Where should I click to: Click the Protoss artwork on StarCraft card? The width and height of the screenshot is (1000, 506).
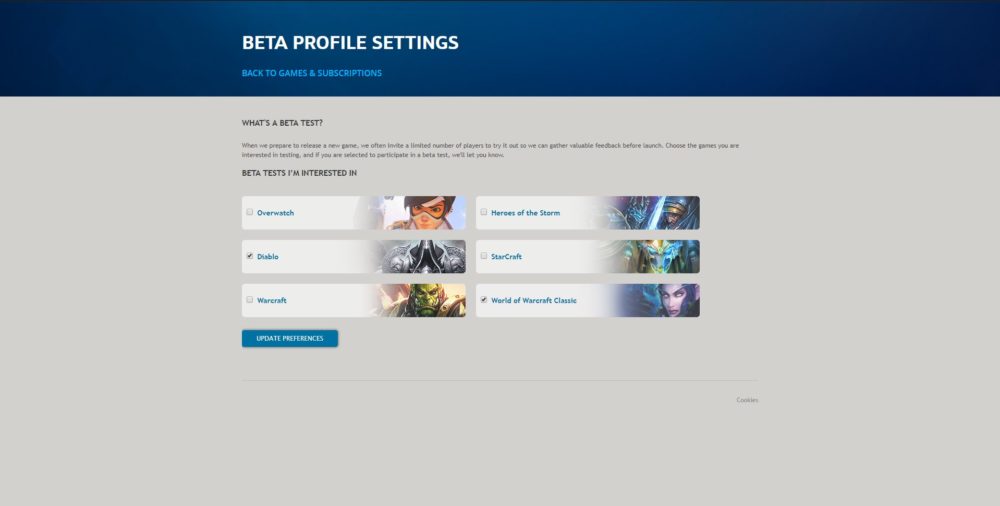[x=655, y=257]
